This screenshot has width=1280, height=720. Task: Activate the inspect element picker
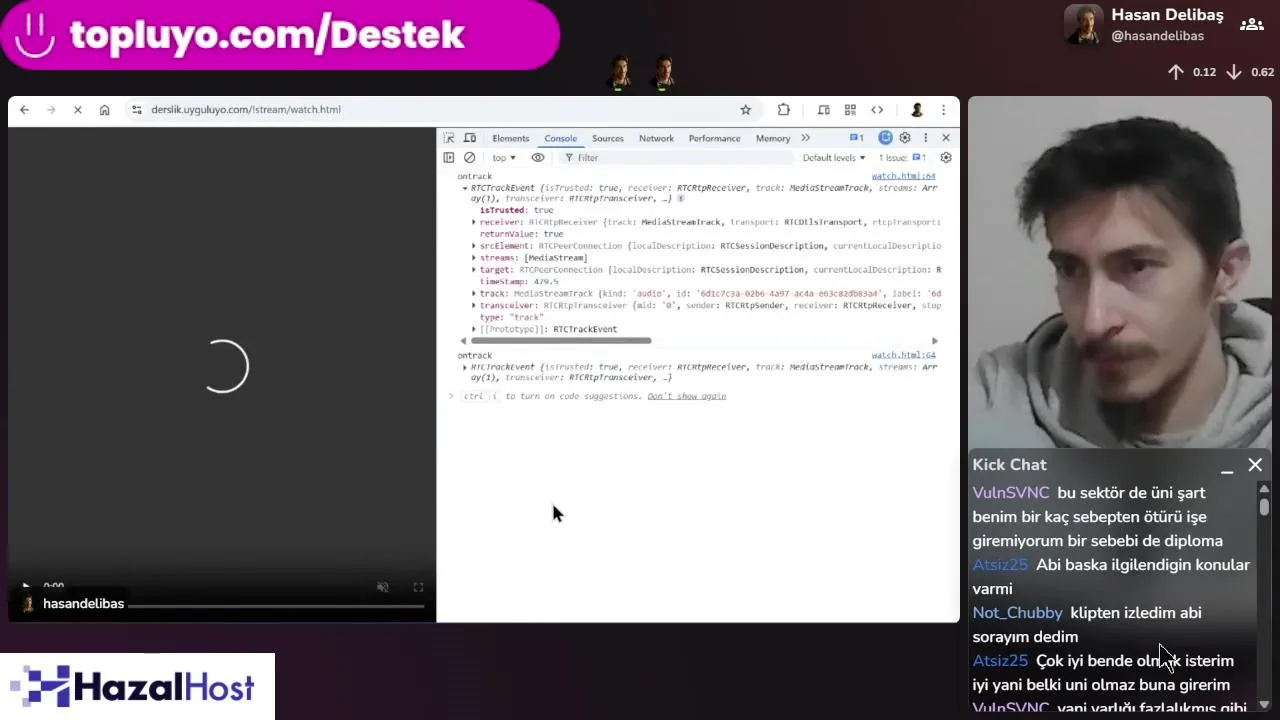point(449,138)
